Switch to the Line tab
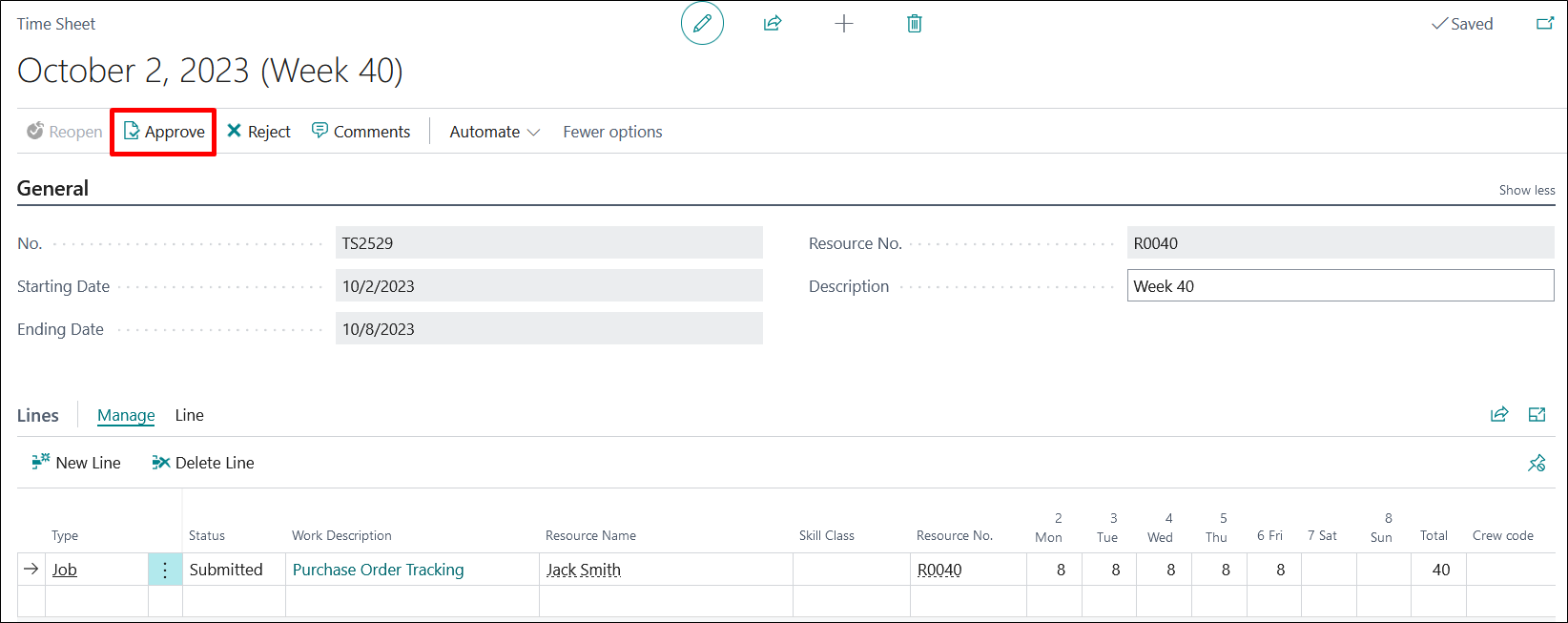The width and height of the screenshot is (1568, 623). 189,415
